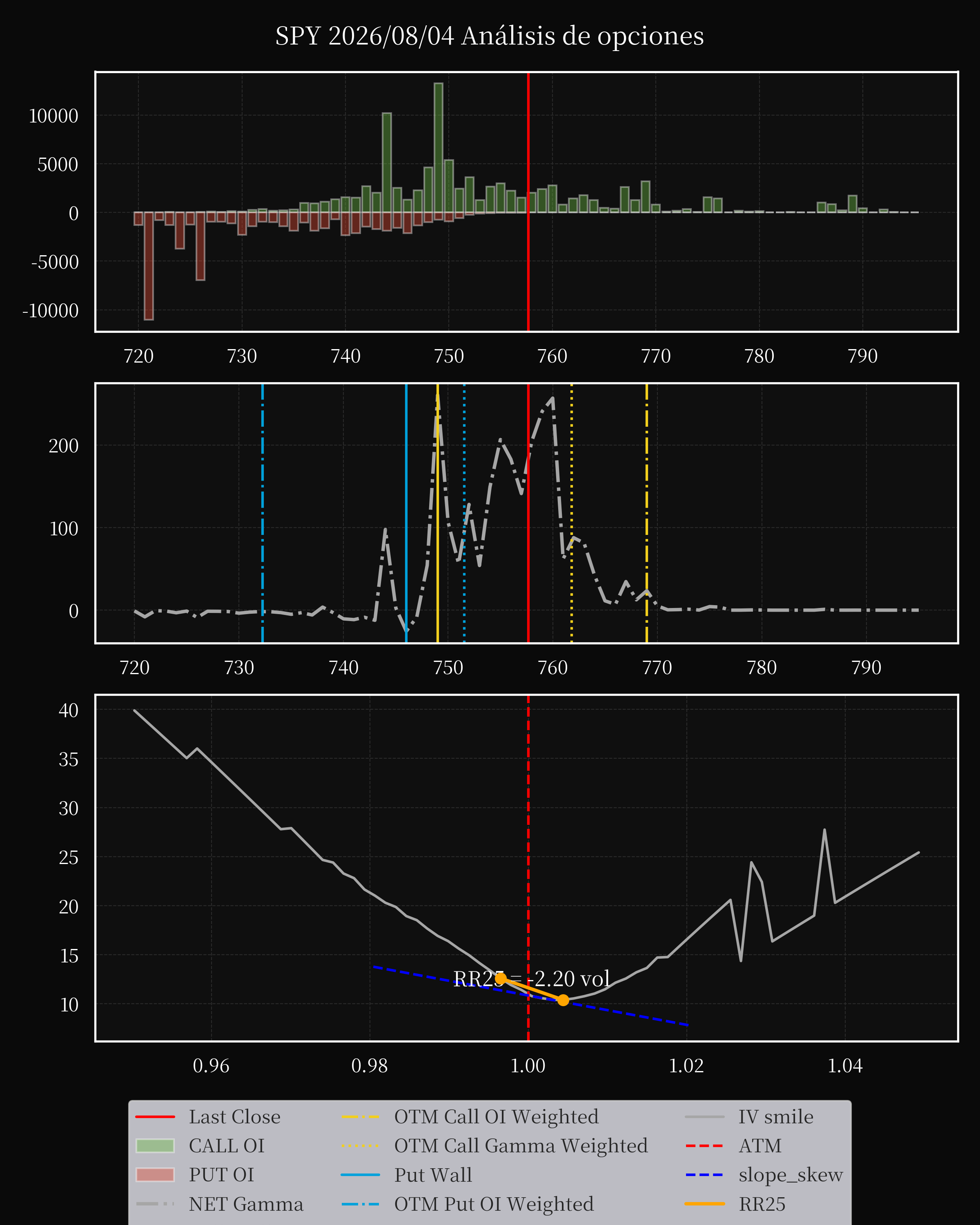Screen dimensions: 980x1225
Task: Click the deepest red put OI bar
Action: (149, 266)
